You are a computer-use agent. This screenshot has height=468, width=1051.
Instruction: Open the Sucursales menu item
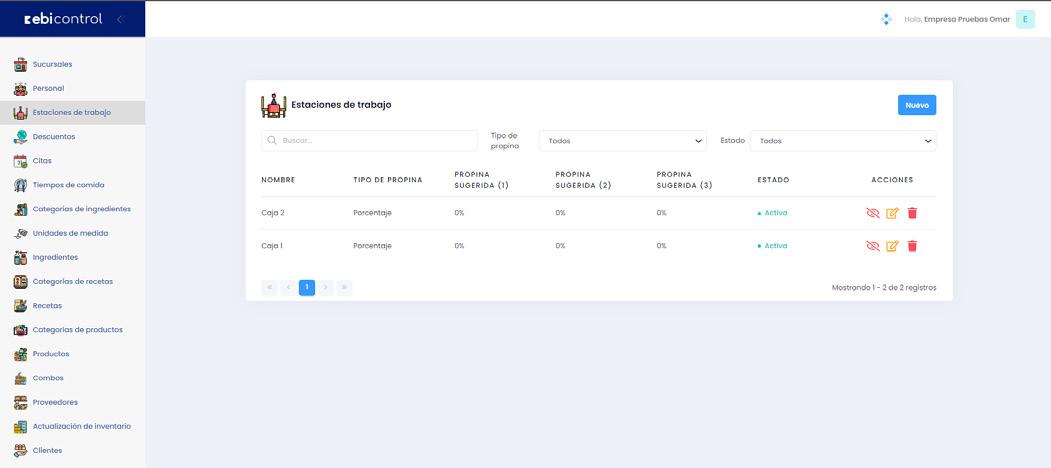pos(52,65)
